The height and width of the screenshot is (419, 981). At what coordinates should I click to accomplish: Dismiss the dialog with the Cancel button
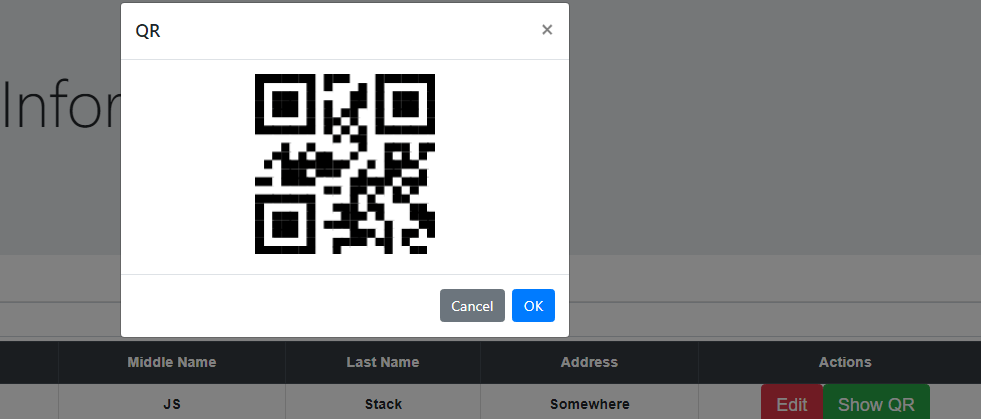[472, 306]
